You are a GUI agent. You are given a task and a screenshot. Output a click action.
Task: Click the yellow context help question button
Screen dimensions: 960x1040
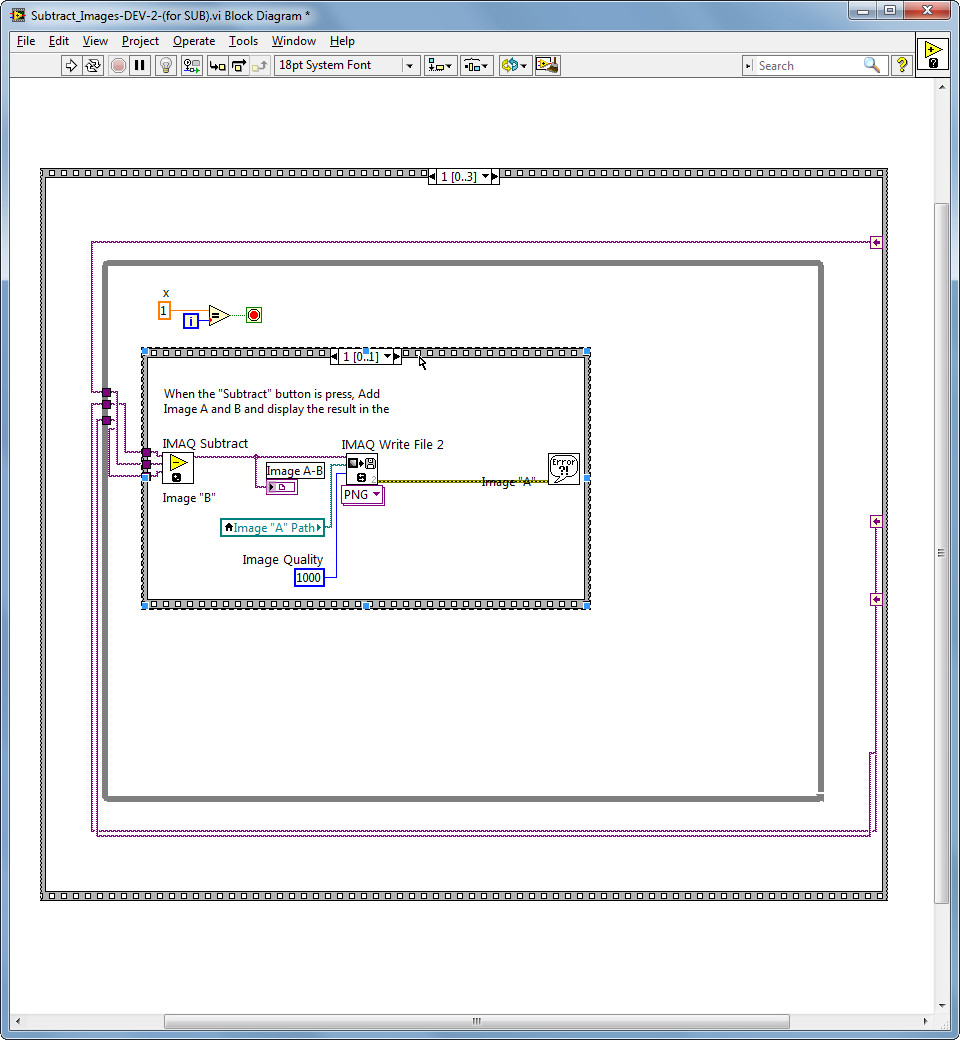coord(902,66)
